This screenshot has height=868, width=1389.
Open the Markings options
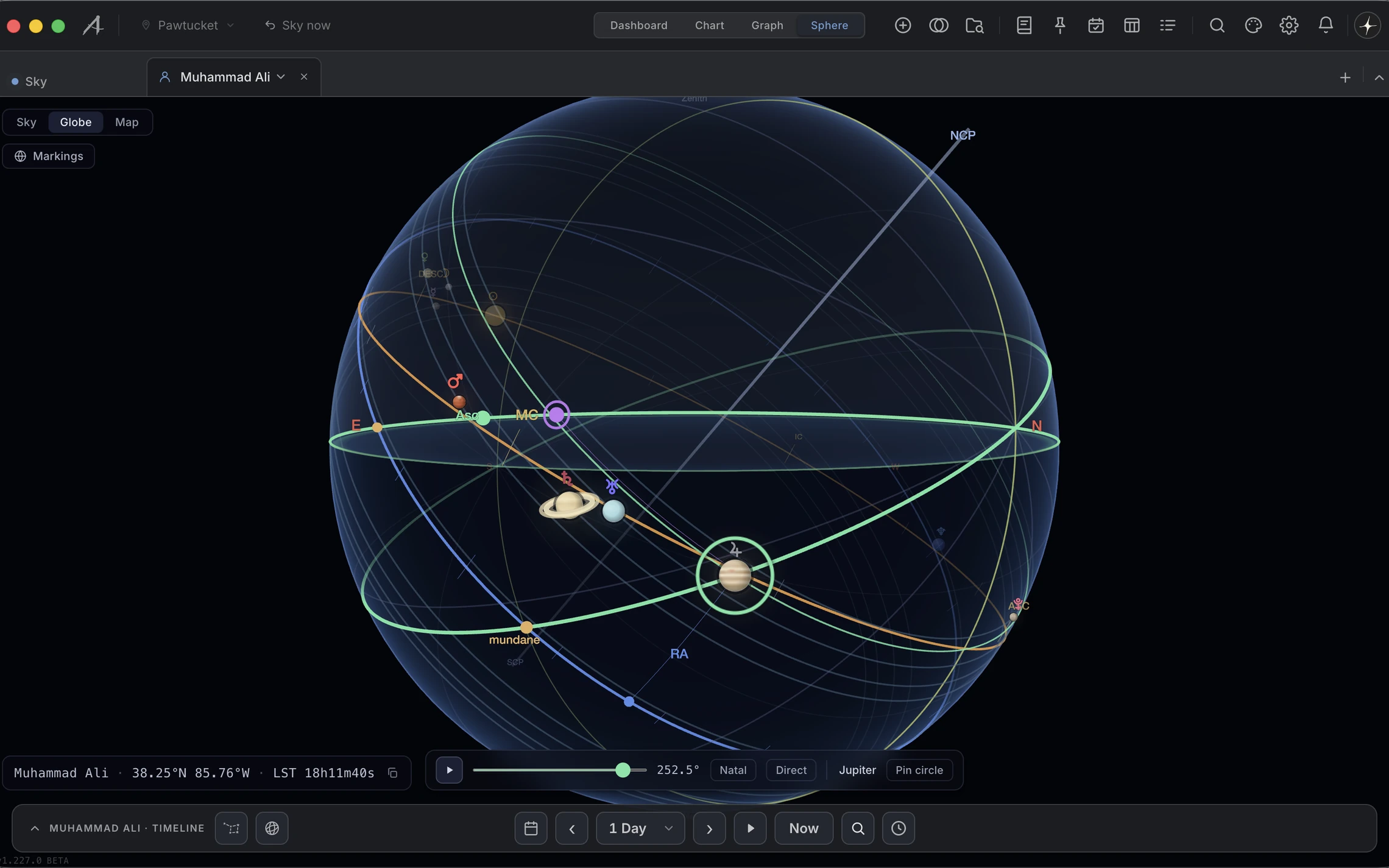tap(49, 156)
